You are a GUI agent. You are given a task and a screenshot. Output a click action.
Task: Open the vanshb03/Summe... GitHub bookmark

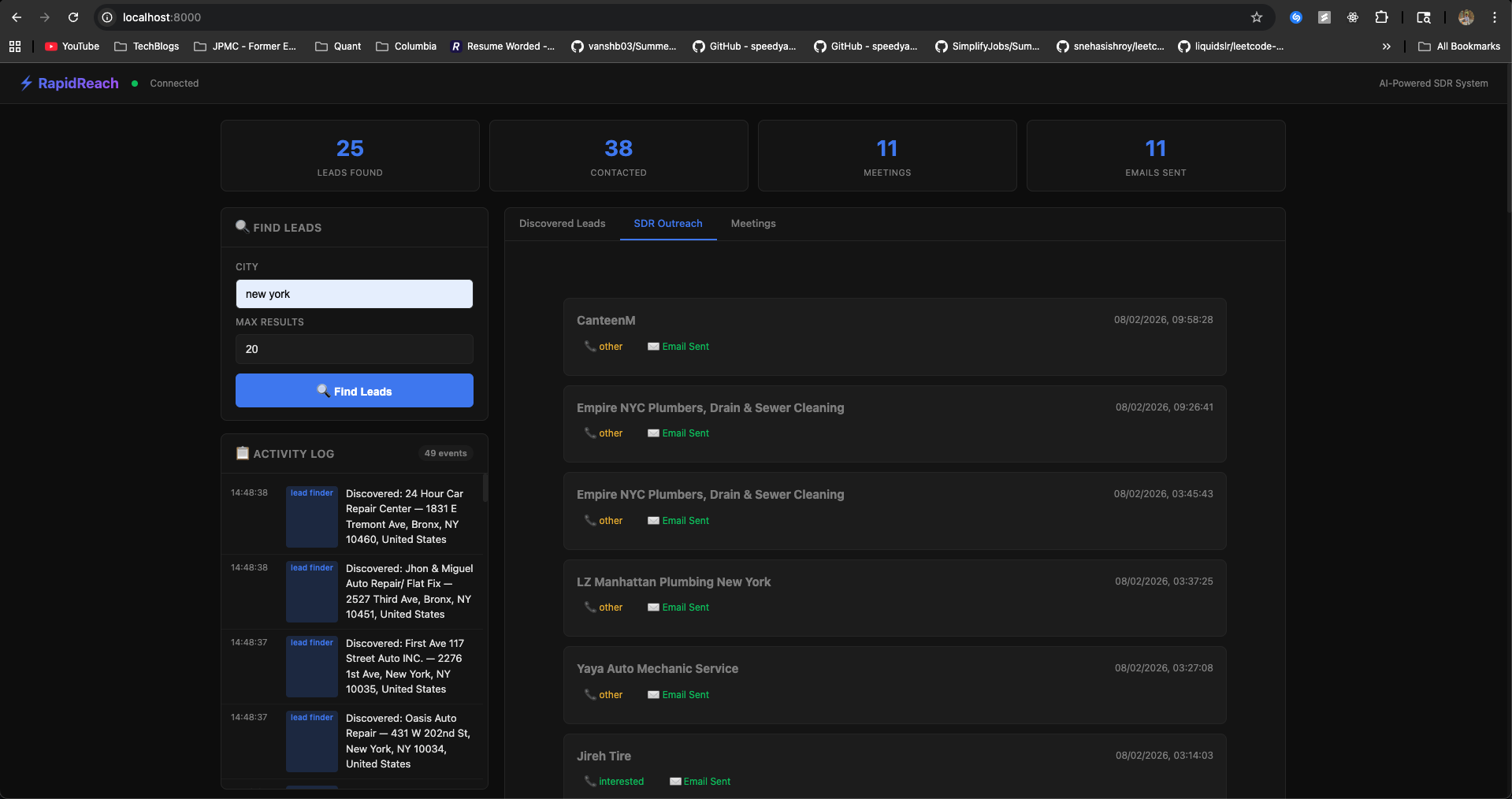624,46
